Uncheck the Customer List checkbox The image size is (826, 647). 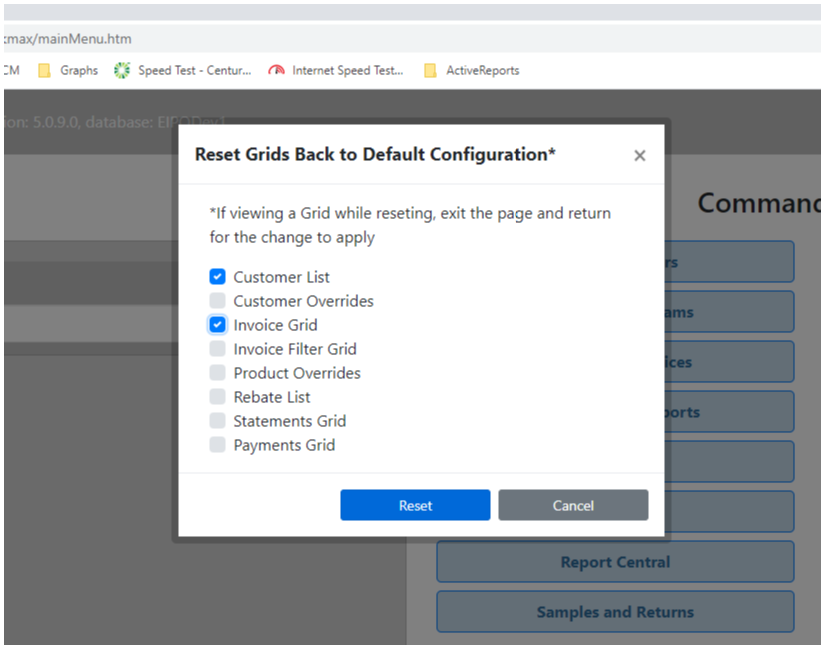217,277
